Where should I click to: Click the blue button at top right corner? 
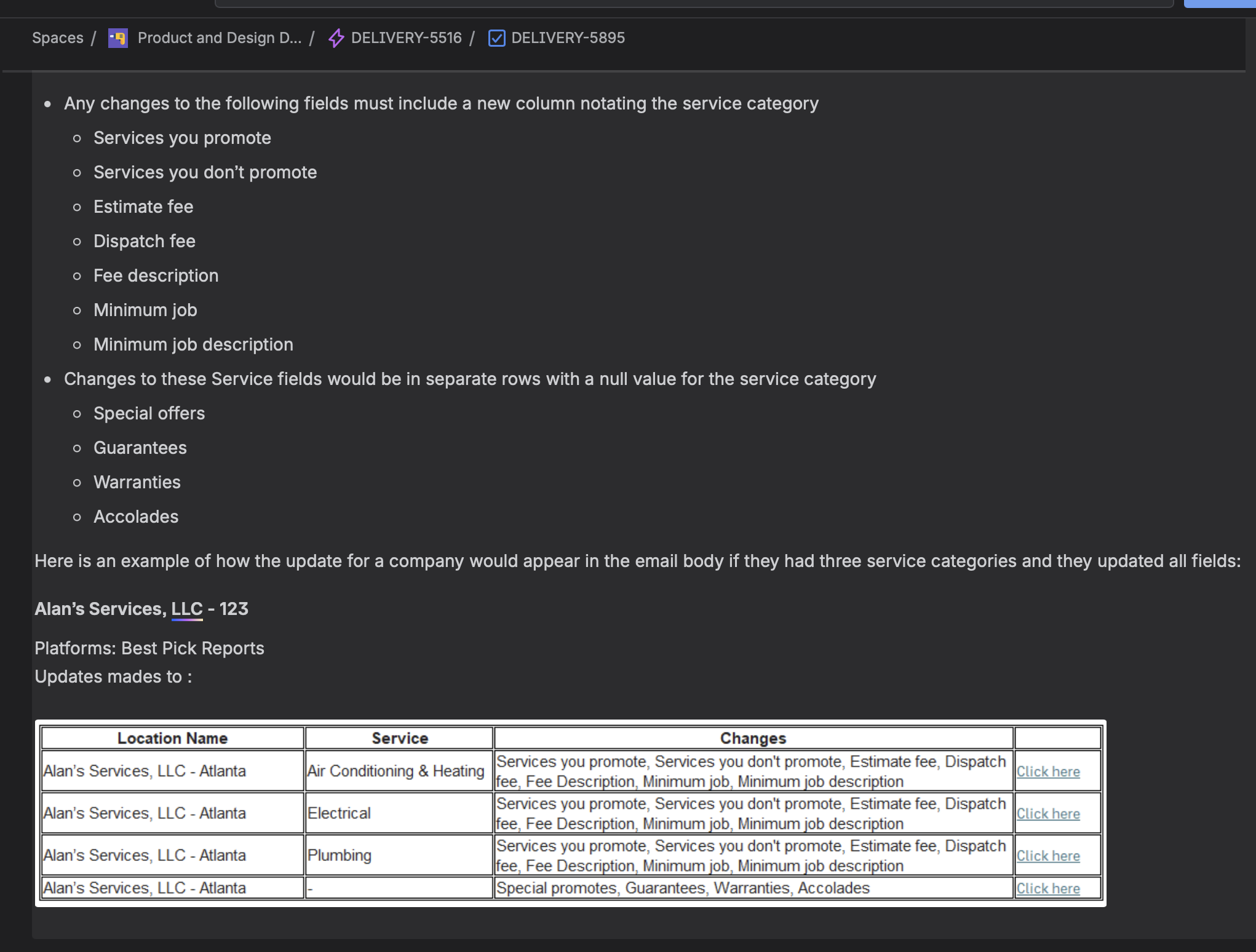(x=1220, y=4)
